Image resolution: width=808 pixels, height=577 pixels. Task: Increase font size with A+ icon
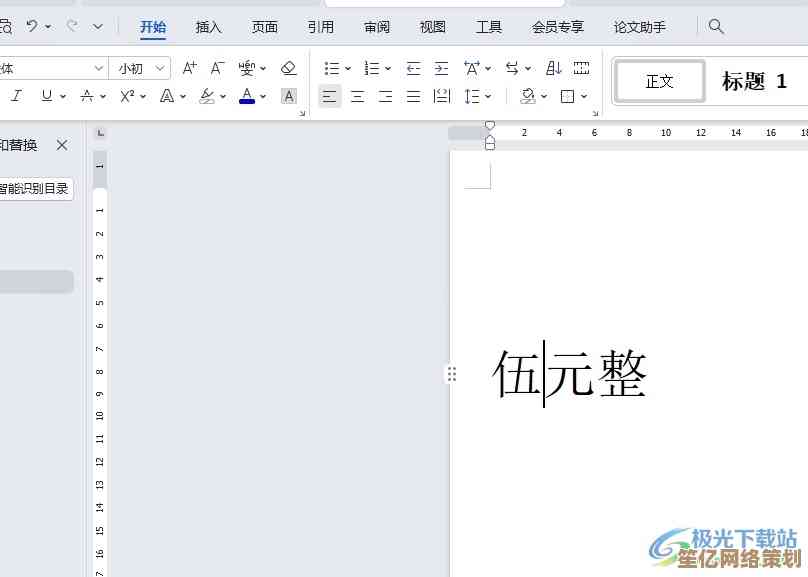(190, 68)
